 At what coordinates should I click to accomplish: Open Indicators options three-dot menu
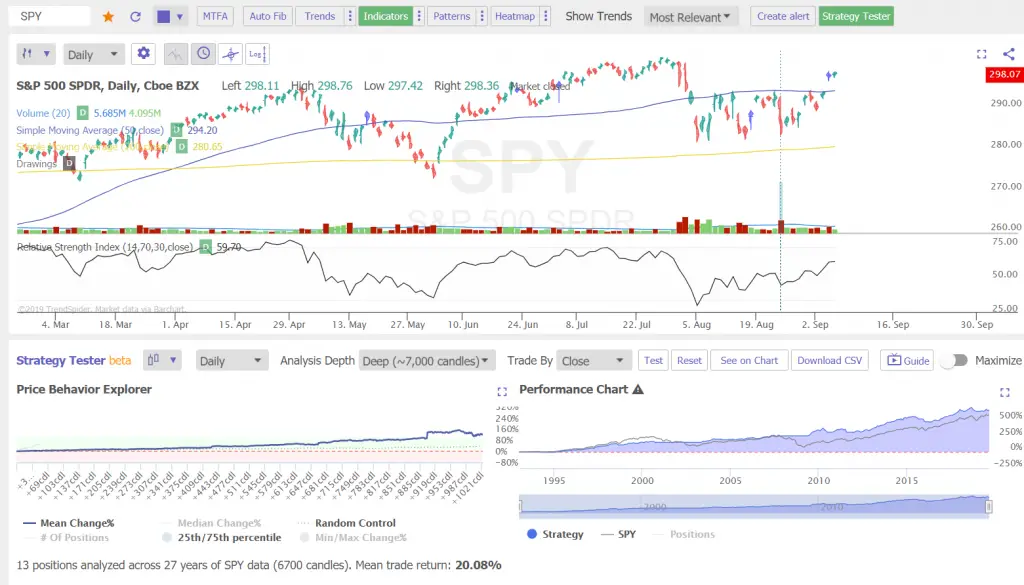[419, 16]
